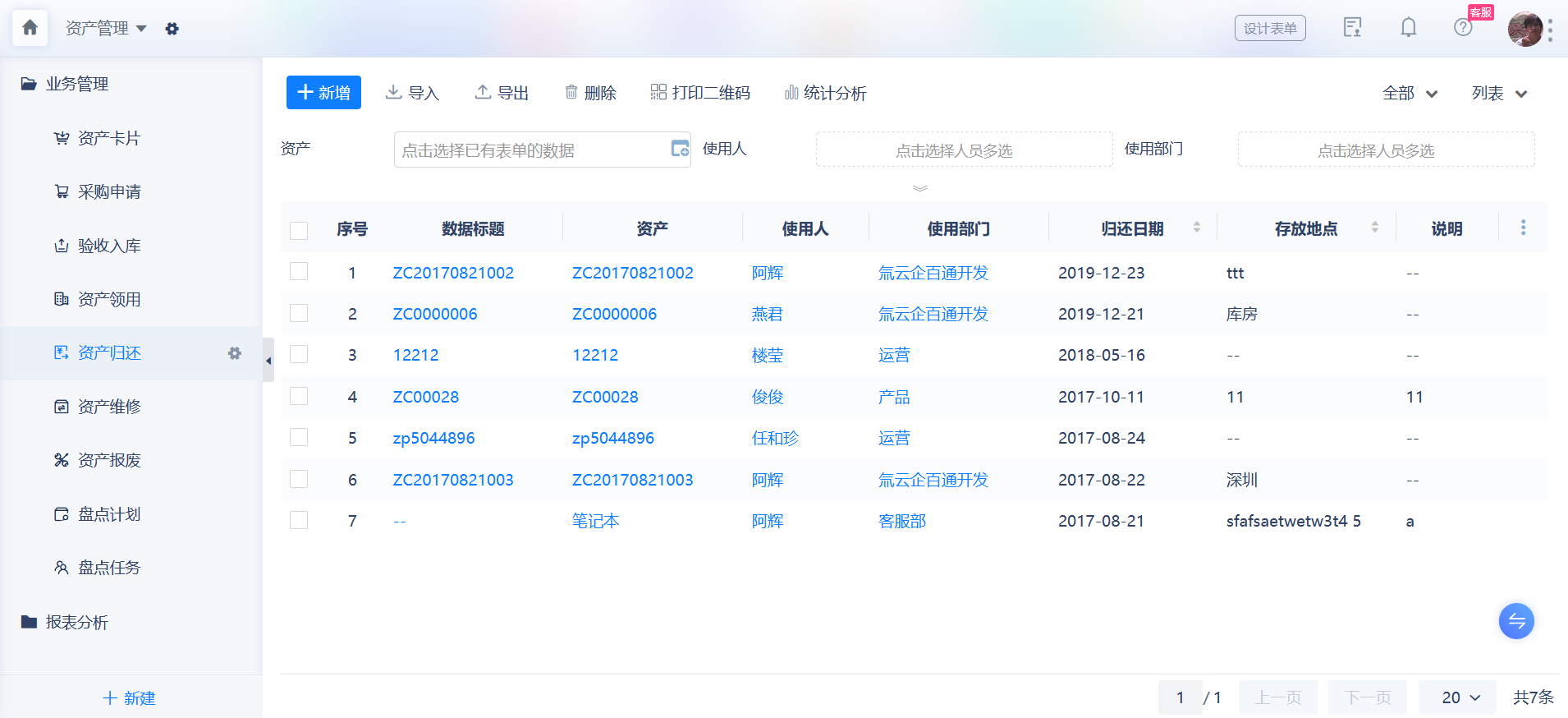Open 全部 filter dropdown
1568x718 pixels.
[x=1410, y=93]
